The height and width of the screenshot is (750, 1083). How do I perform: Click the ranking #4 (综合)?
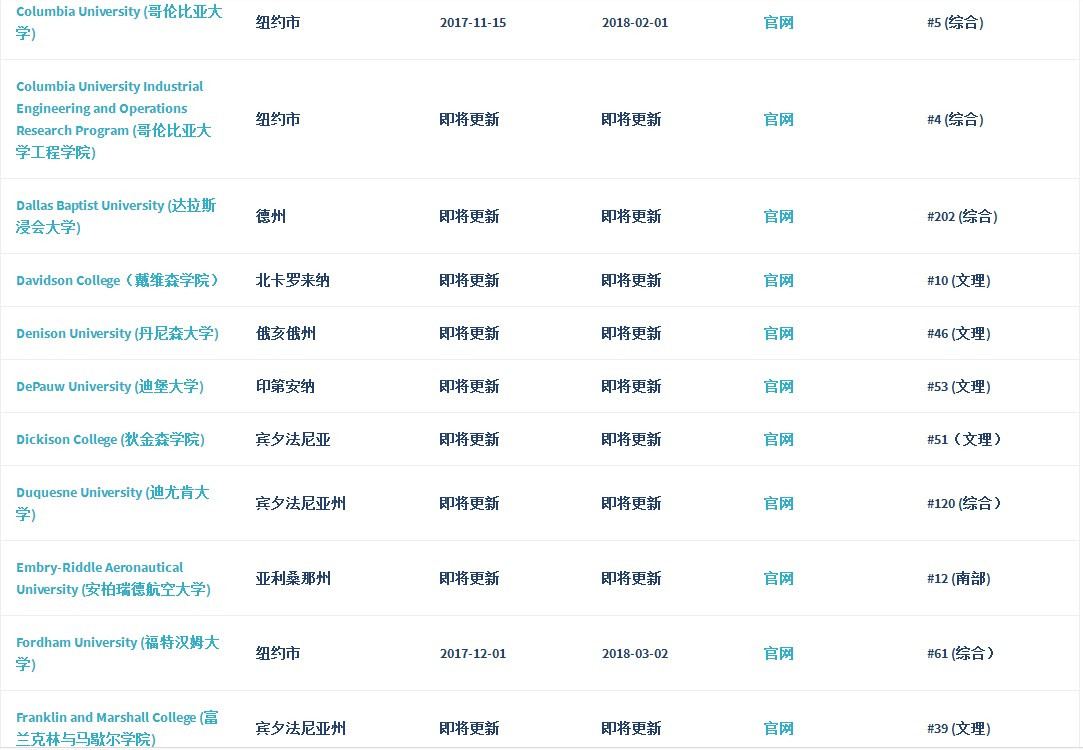[955, 119]
